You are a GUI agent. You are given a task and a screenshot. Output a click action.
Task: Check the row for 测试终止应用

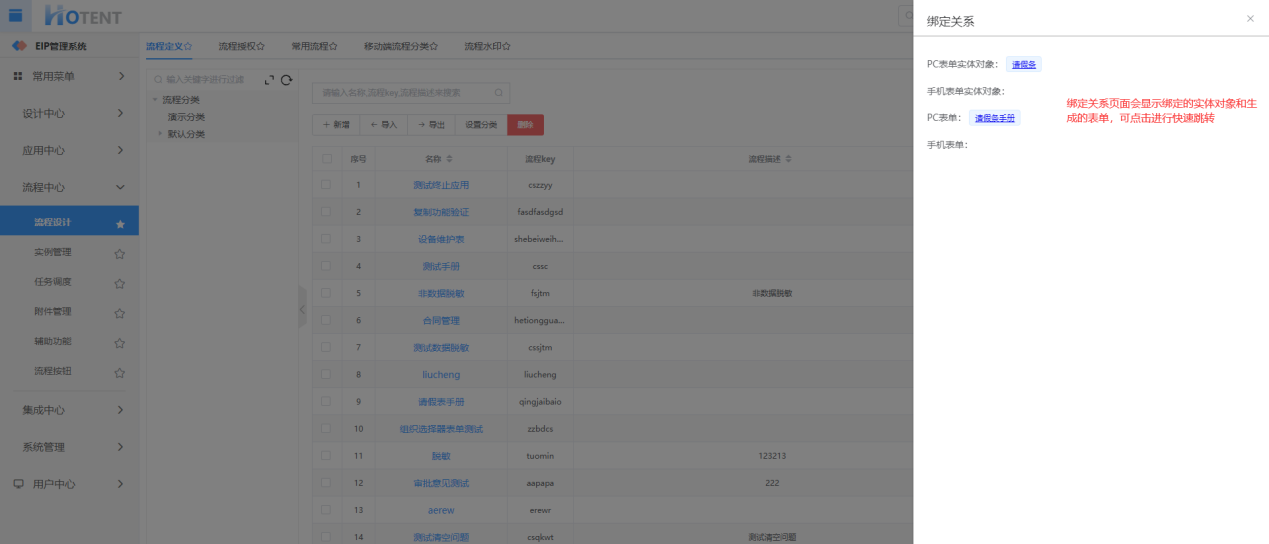tap(326, 185)
